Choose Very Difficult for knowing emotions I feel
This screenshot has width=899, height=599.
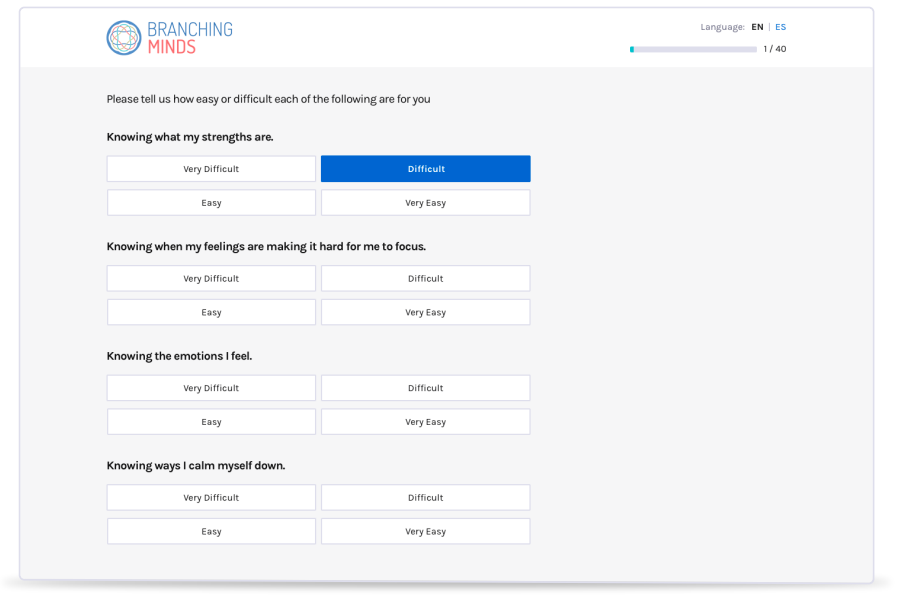click(x=211, y=388)
